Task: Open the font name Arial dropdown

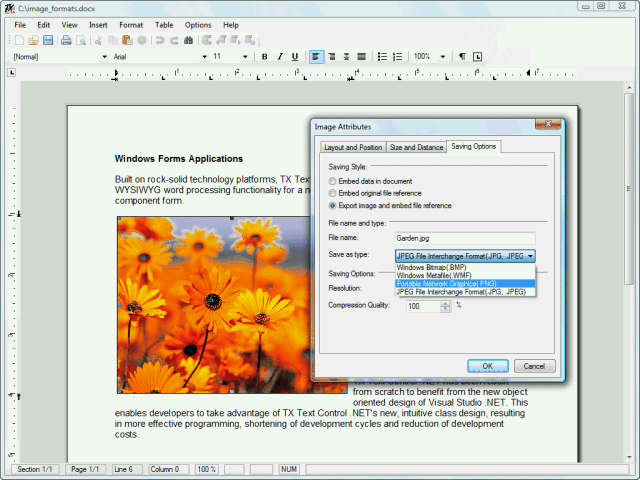Action: tap(202, 57)
